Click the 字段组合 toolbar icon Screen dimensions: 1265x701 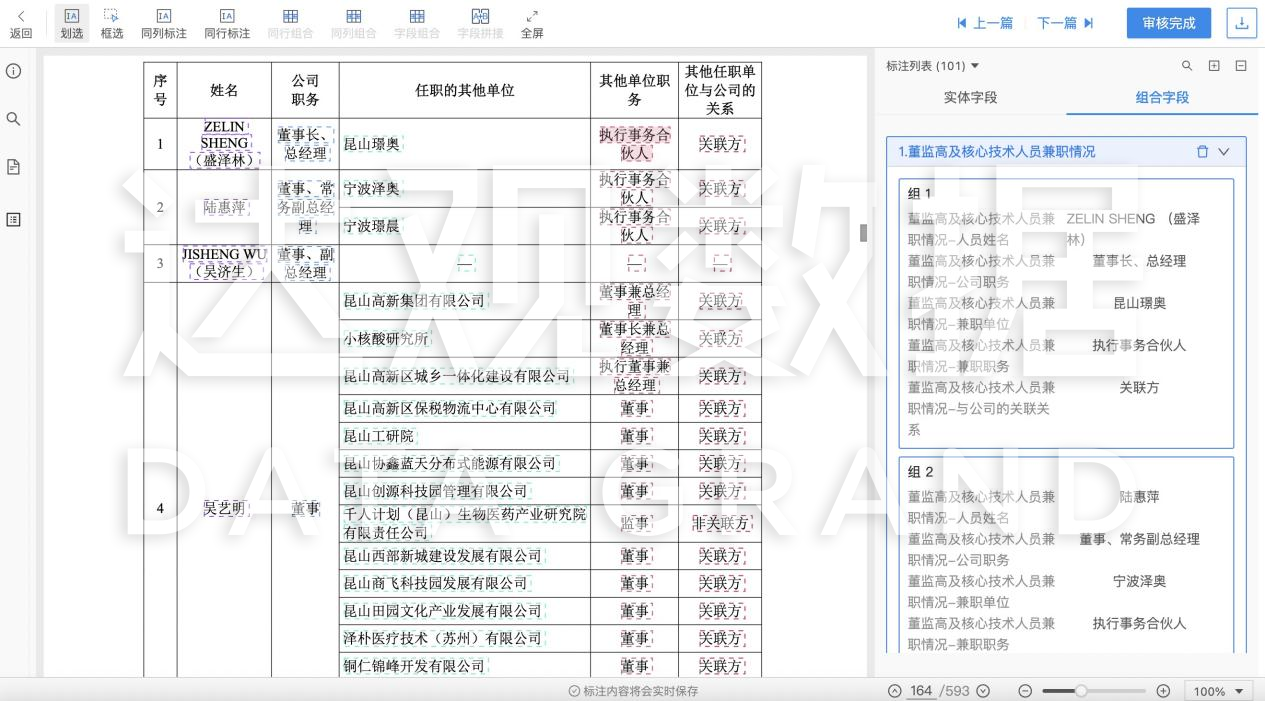tap(417, 23)
